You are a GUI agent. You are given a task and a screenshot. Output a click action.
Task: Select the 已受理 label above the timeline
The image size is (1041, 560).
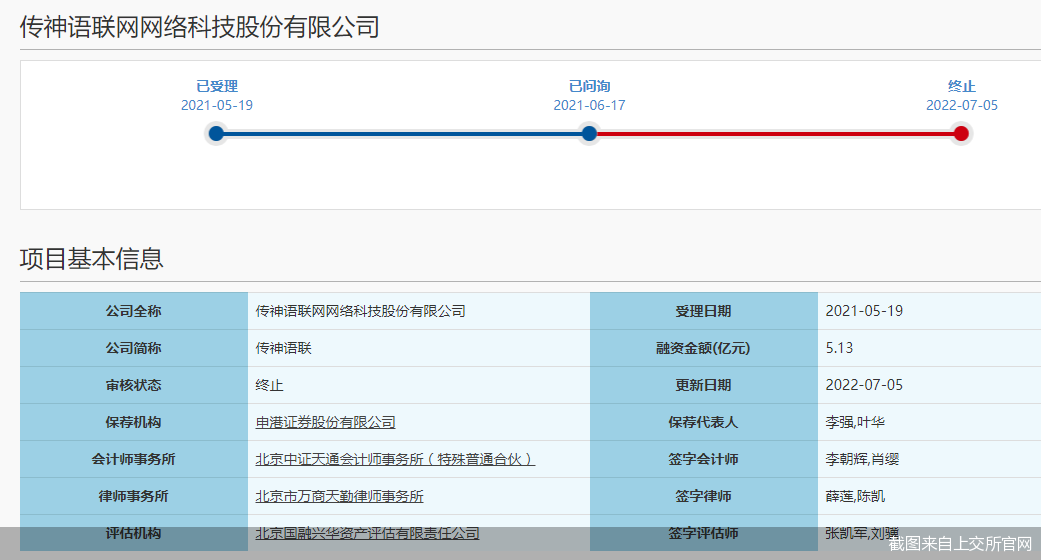(217, 87)
